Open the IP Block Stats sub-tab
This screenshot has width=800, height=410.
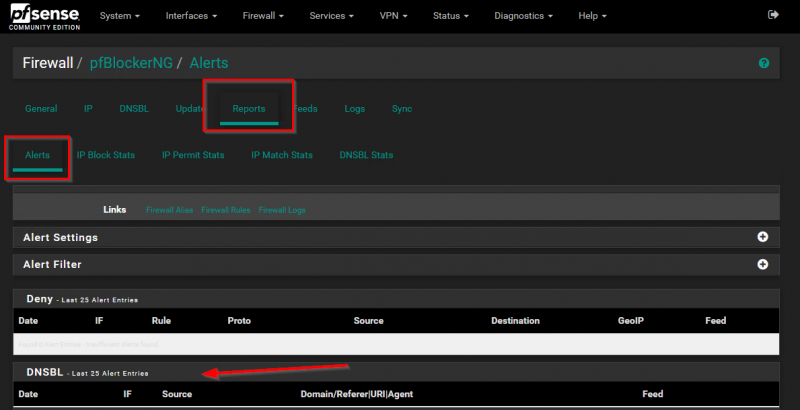[106, 155]
